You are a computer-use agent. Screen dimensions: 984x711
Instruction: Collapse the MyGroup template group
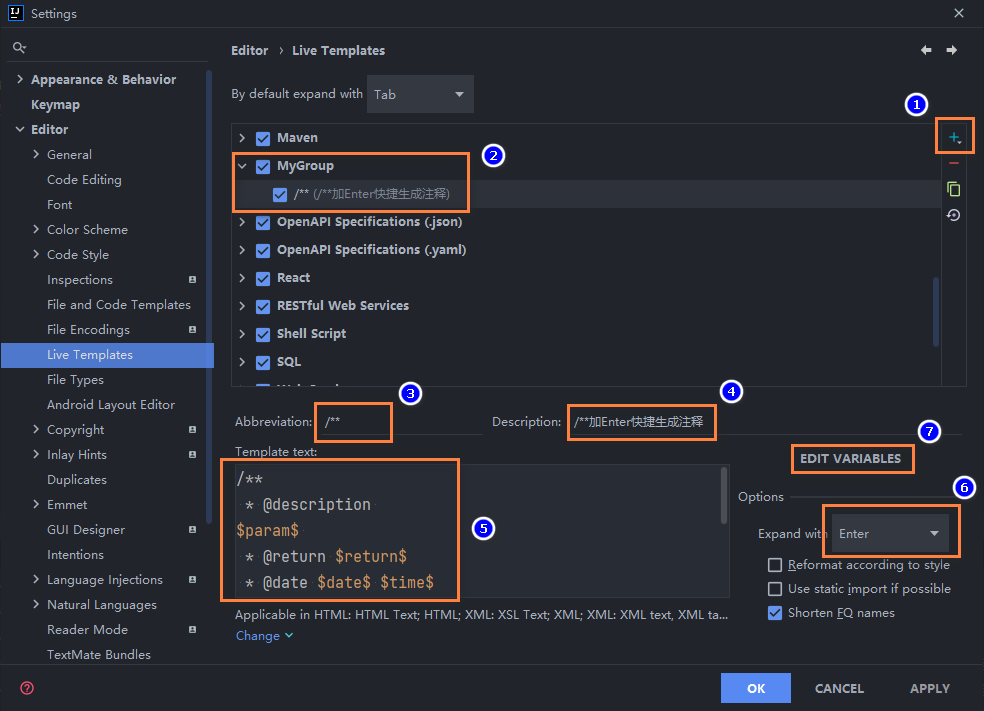[x=242, y=166]
